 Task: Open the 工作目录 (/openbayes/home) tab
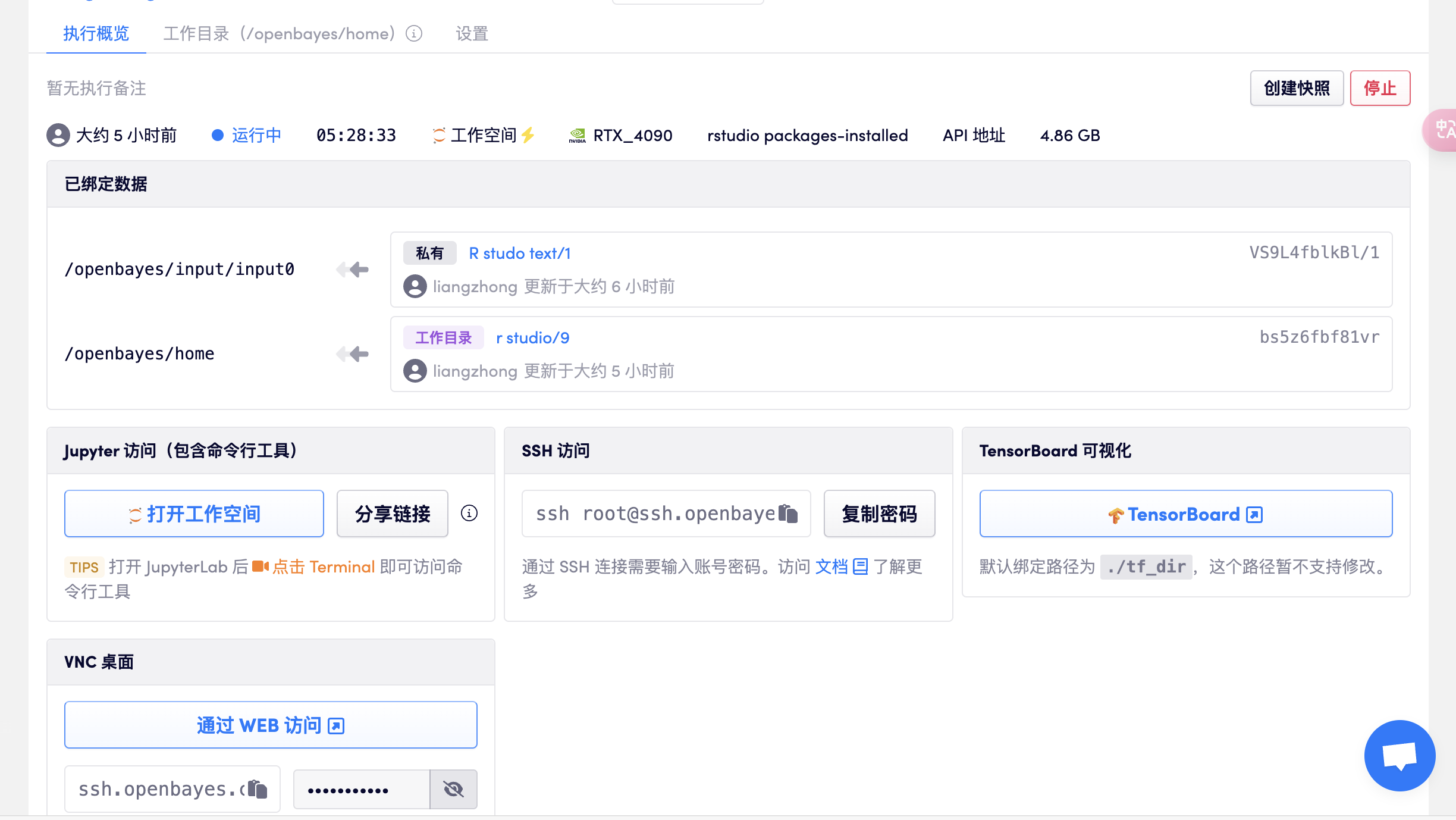tap(280, 33)
